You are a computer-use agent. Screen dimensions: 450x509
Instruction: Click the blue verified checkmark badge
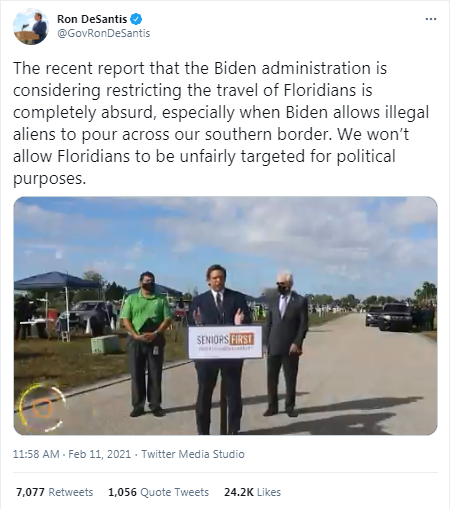tap(136, 19)
